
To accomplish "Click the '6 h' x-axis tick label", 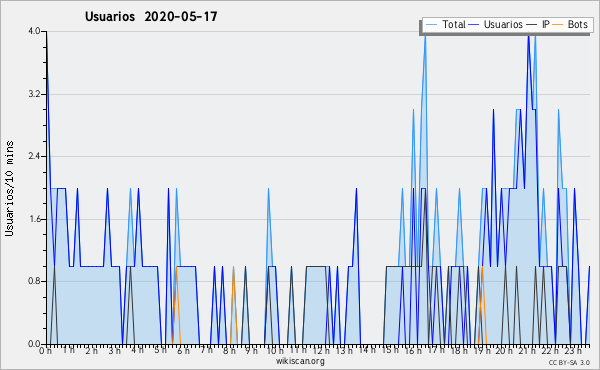I will click(x=183, y=351).
